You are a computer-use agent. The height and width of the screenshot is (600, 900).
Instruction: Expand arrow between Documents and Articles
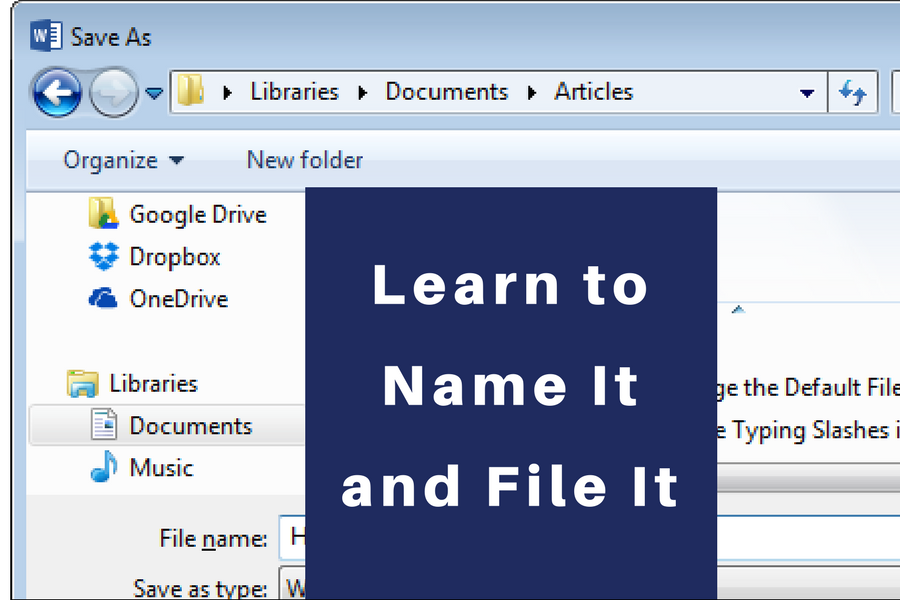tap(532, 92)
